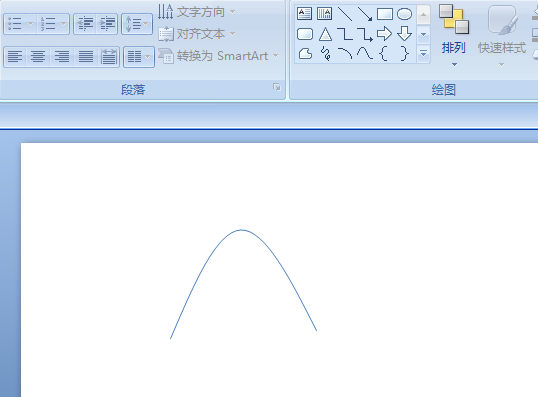Image resolution: width=538 pixels, height=397 pixels.
Task: Justify the paragraph text
Action: click(85, 57)
